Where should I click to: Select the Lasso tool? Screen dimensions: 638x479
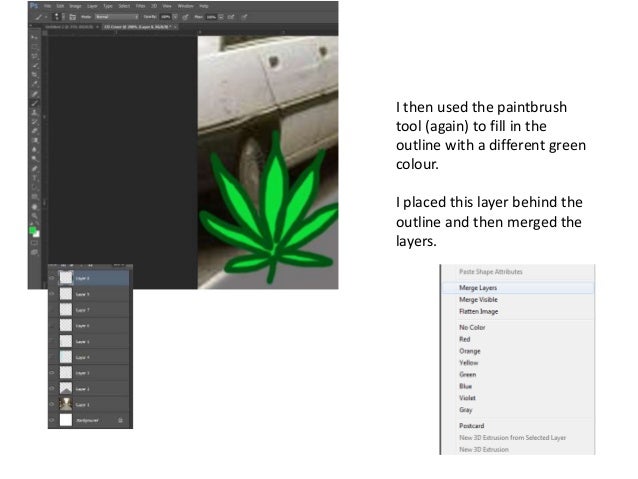pyautogui.click(x=35, y=56)
